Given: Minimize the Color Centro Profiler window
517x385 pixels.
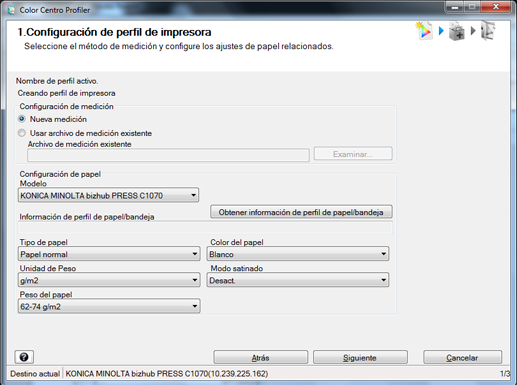Looking at the screenshot, I should pyautogui.click(x=455, y=7).
